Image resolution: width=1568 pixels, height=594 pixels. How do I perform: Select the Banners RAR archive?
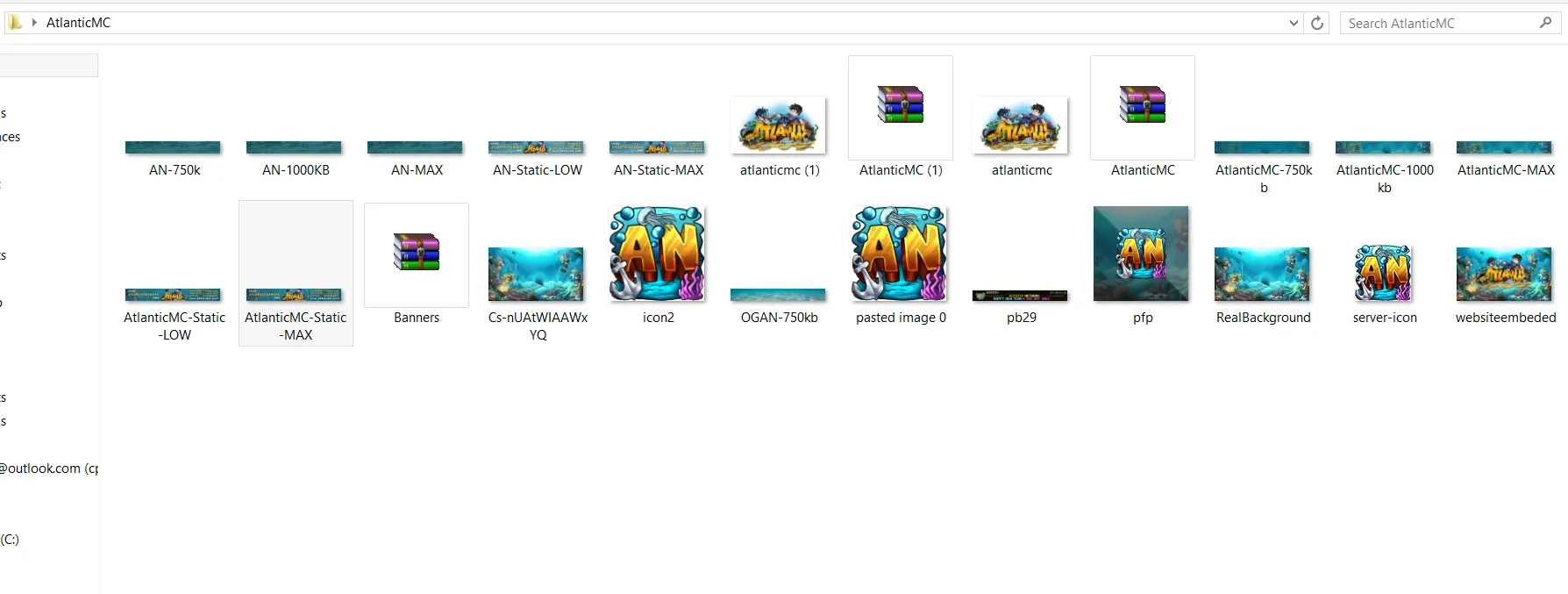[417, 254]
